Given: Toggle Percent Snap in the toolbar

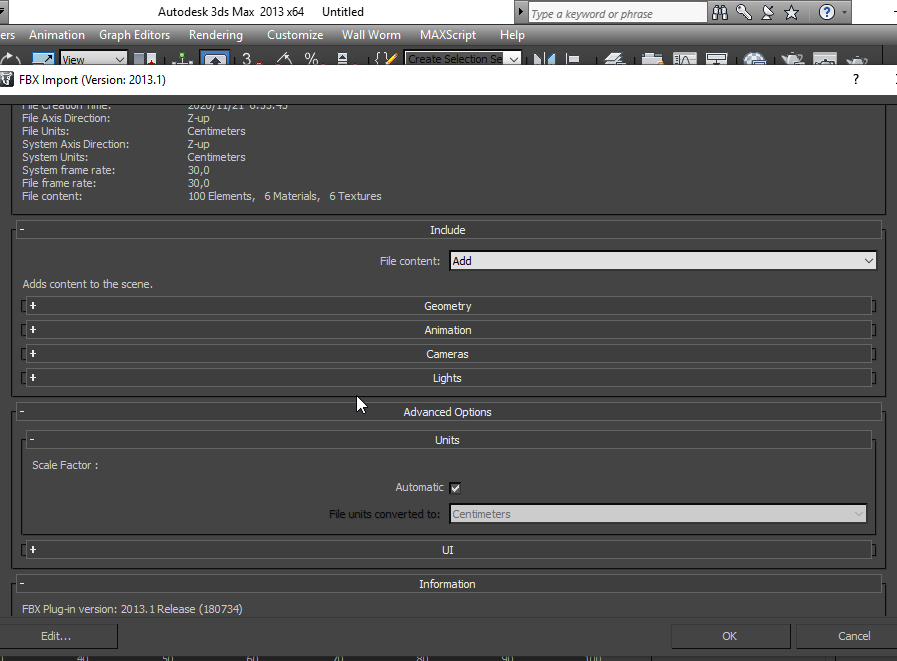Looking at the screenshot, I should (312, 59).
